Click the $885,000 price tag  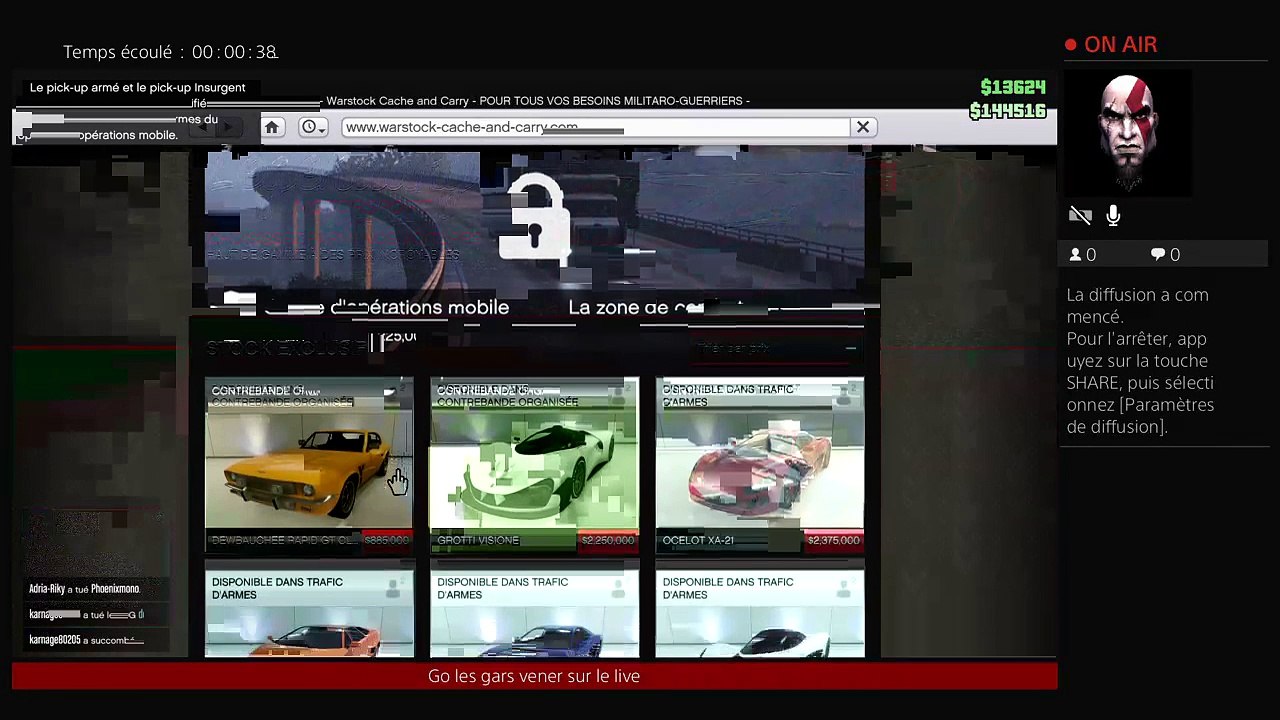point(387,540)
